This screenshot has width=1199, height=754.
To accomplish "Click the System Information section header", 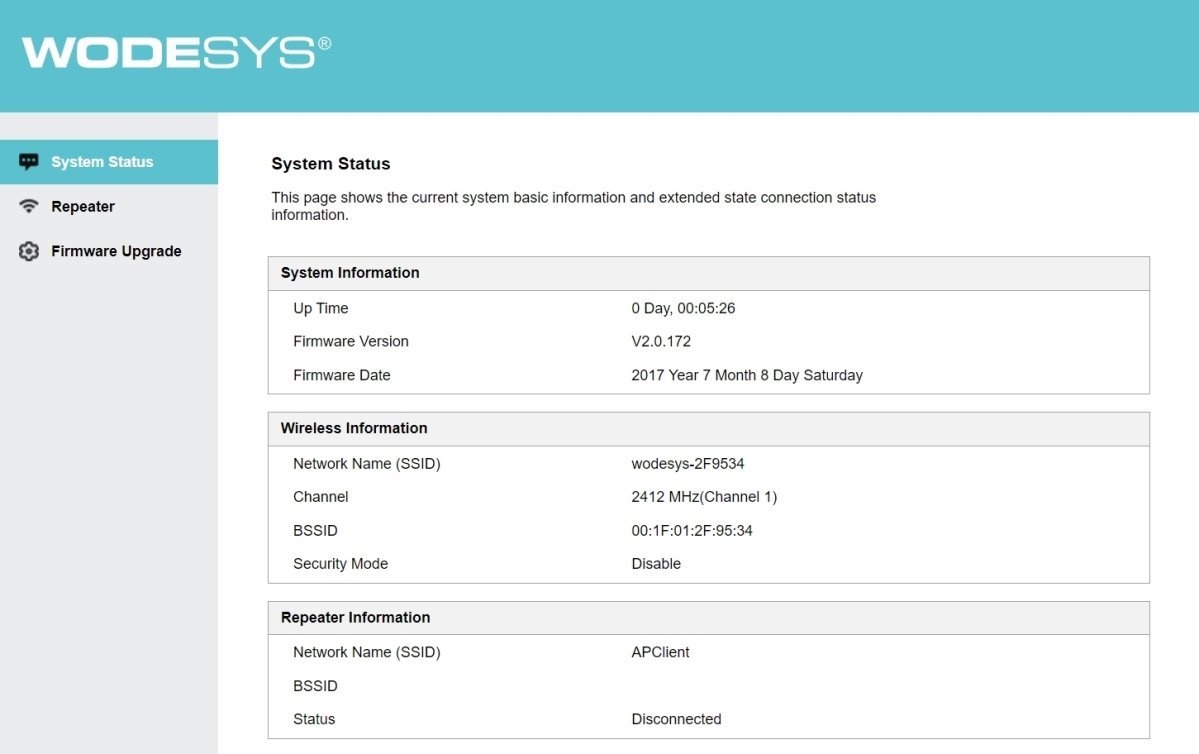I will click(x=350, y=273).
